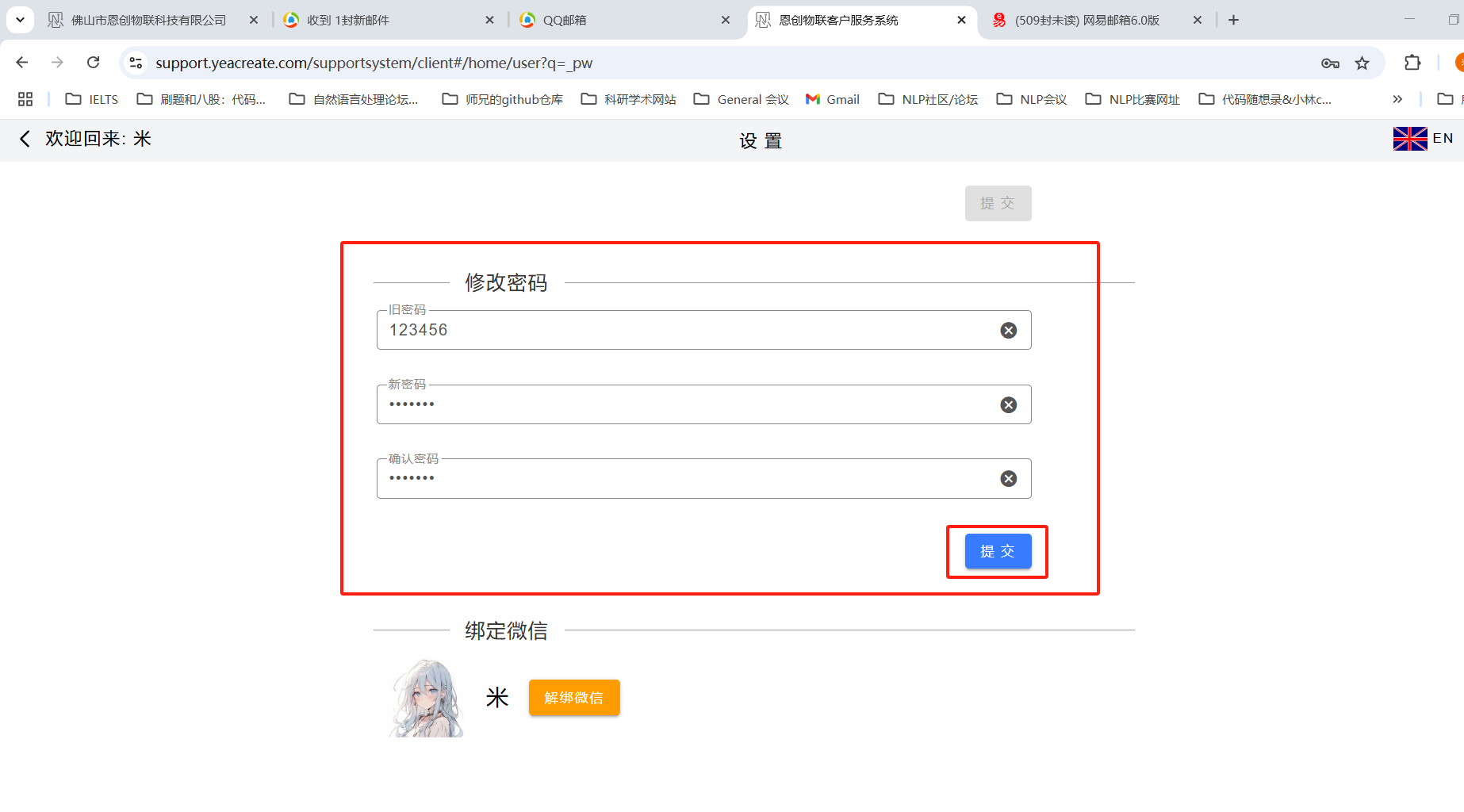Open the apps grid in bookmarks bar
Screen dimensions: 1464x812
tap(25, 99)
